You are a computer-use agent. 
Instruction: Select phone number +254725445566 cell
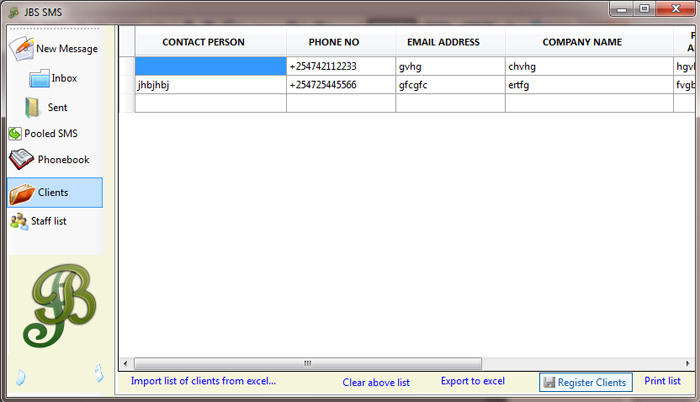(x=340, y=85)
